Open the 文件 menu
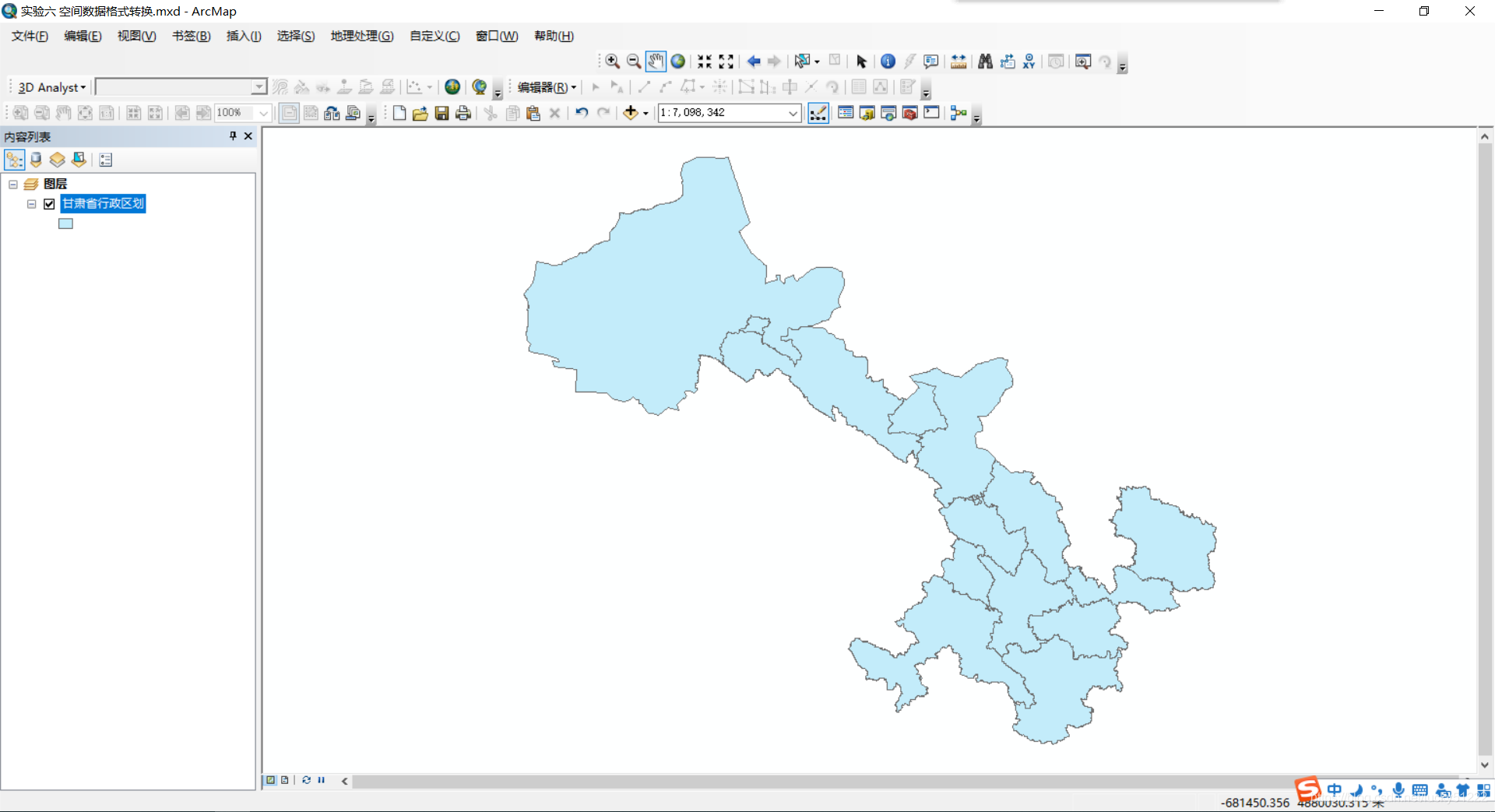The width and height of the screenshot is (1495, 812). click(x=30, y=36)
